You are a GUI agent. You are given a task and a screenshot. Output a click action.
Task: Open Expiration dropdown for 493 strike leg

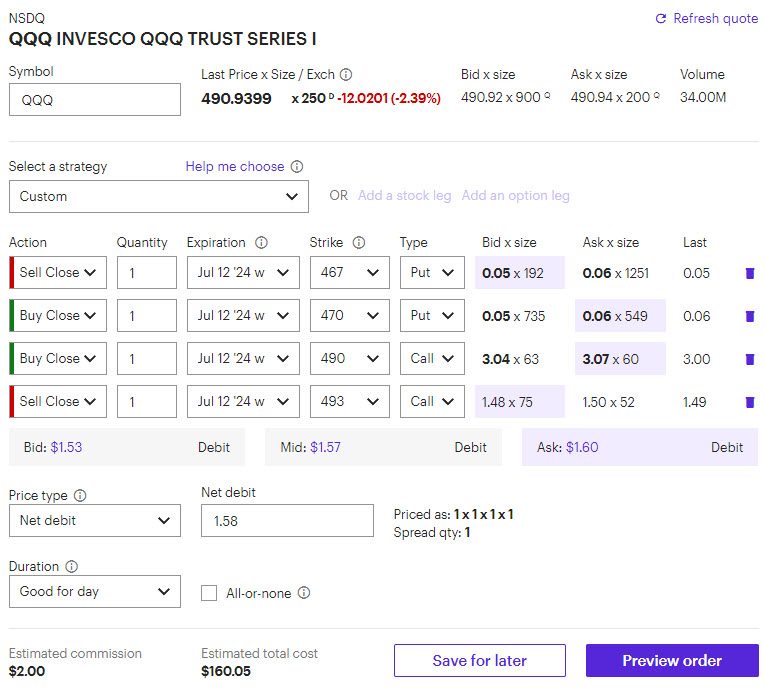point(243,402)
